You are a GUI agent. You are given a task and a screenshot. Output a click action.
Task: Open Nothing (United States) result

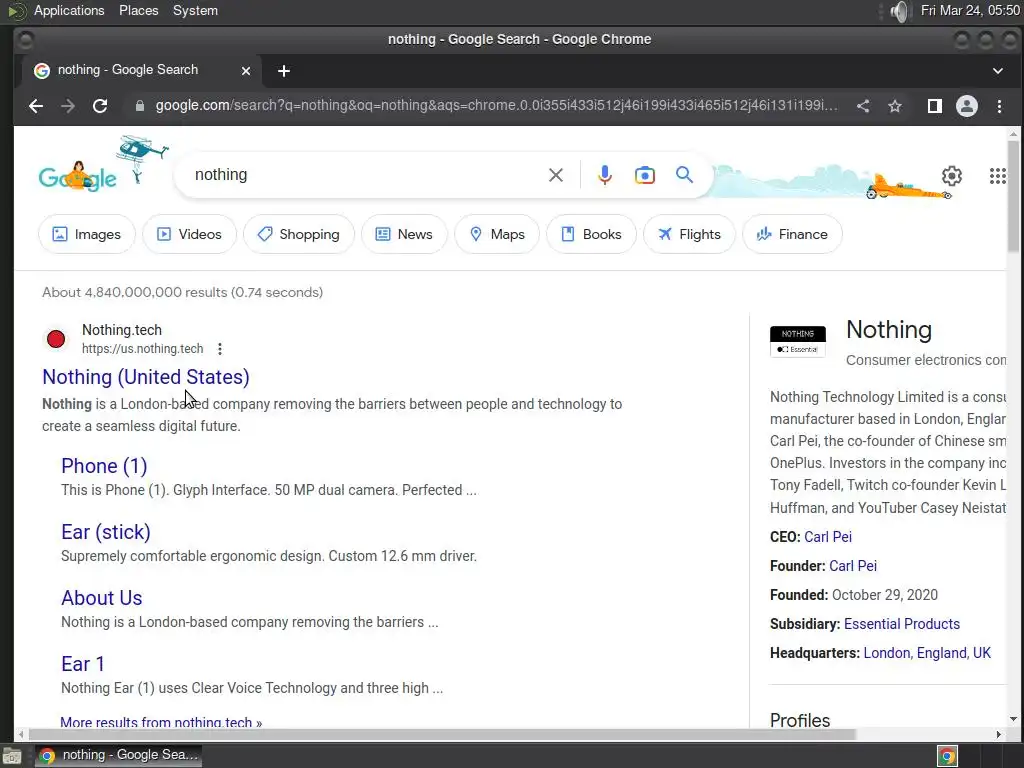(146, 377)
